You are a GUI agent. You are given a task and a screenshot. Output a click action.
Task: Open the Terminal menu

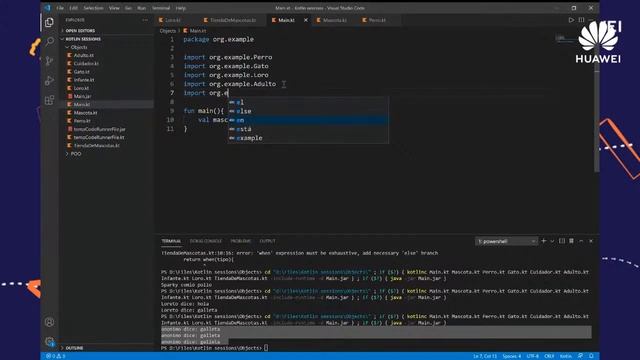(x=161, y=8)
